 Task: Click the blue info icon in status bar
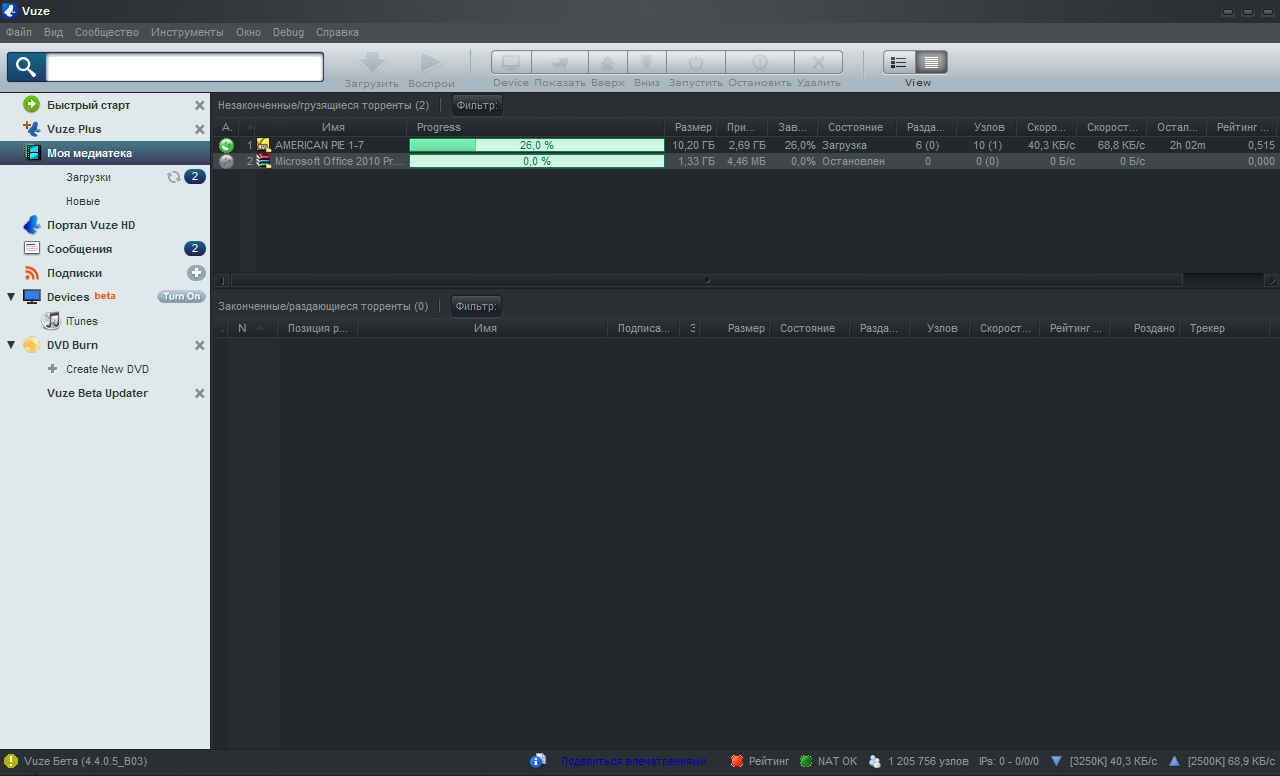[538, 761]
